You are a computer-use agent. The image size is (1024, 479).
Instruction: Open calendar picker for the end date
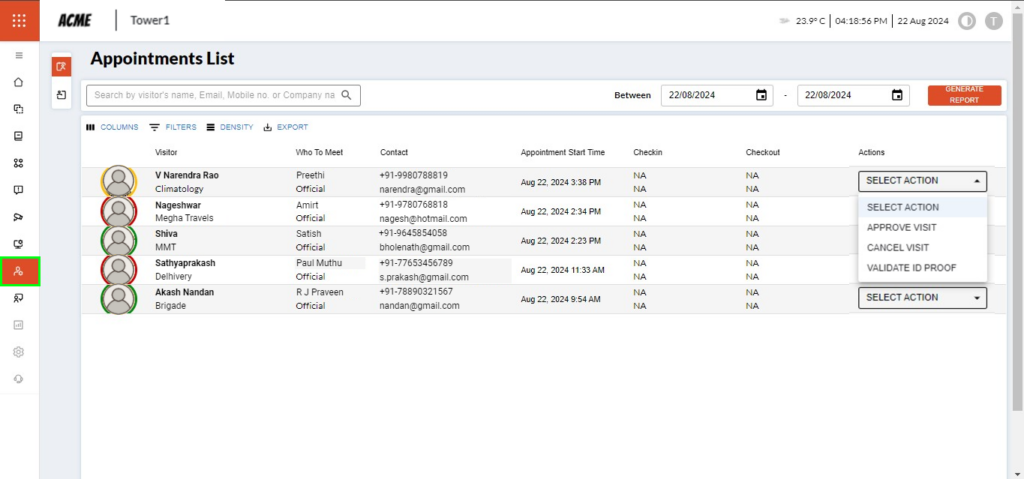point(897,95)
